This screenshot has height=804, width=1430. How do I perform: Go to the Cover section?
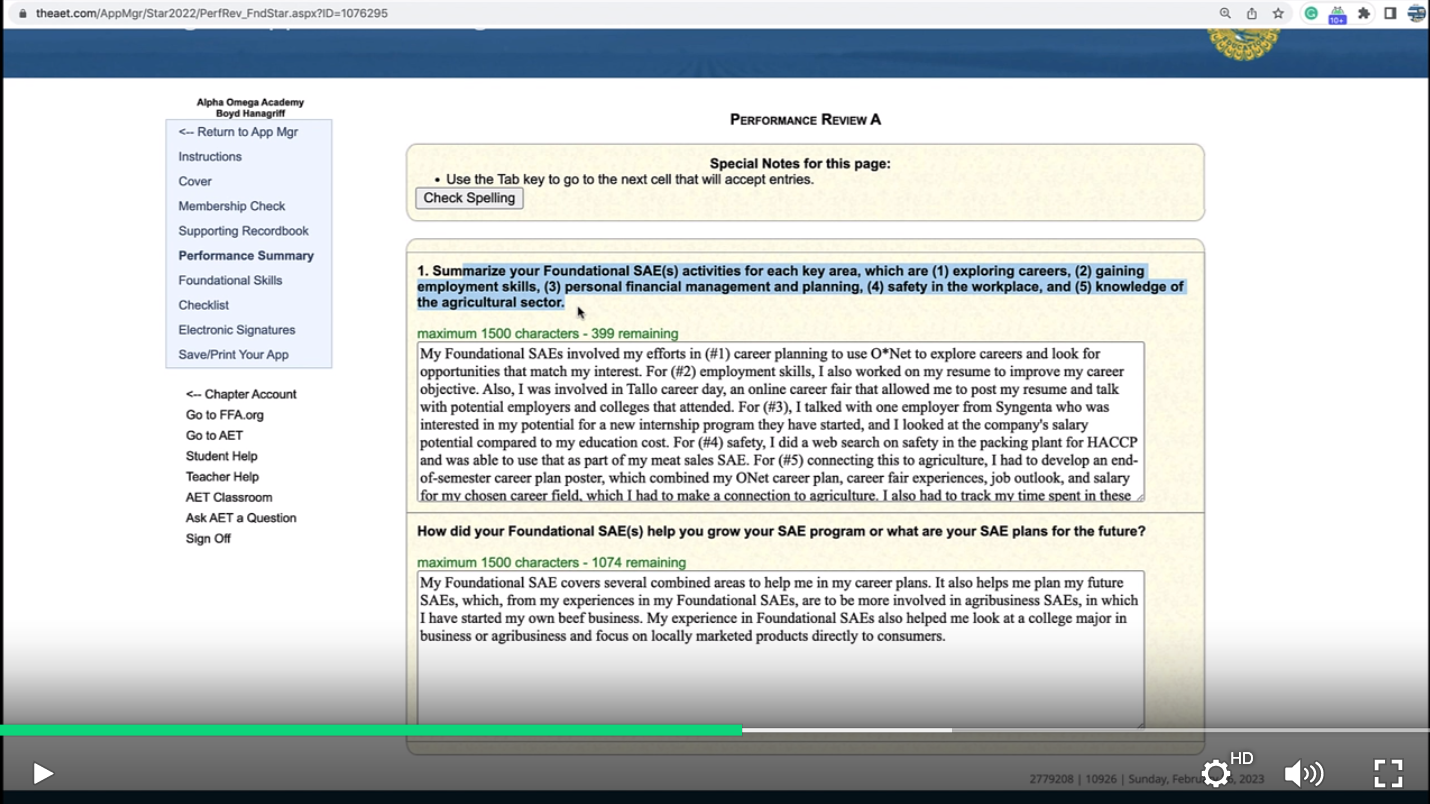(195, 181)
